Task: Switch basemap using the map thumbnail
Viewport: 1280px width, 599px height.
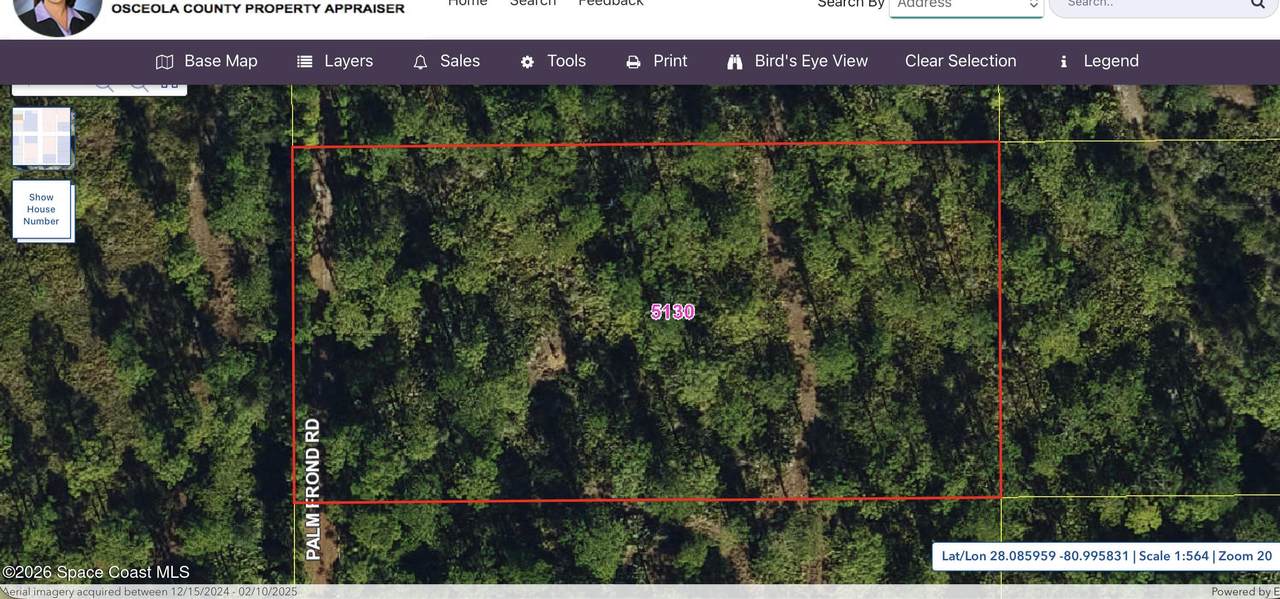Action: (x=41, y=137)
